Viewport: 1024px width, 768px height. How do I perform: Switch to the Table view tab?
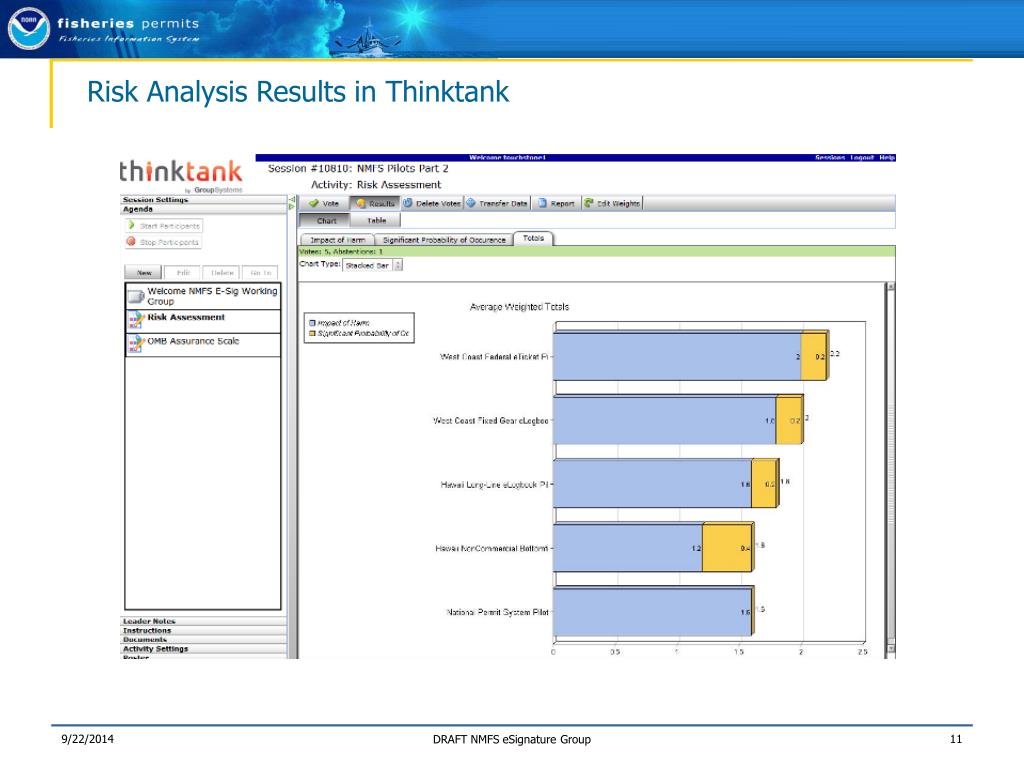point(377,221)
